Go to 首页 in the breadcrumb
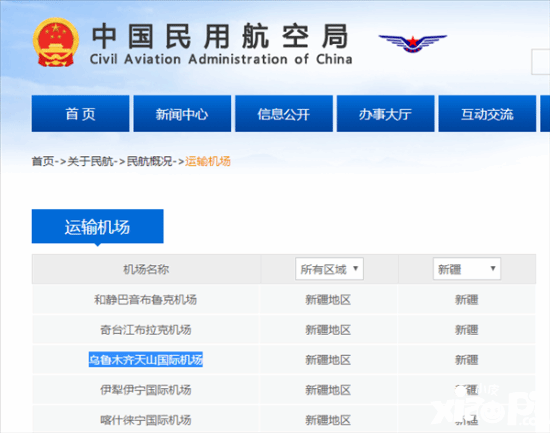The image size is (550, 433). tap(43, 161)
